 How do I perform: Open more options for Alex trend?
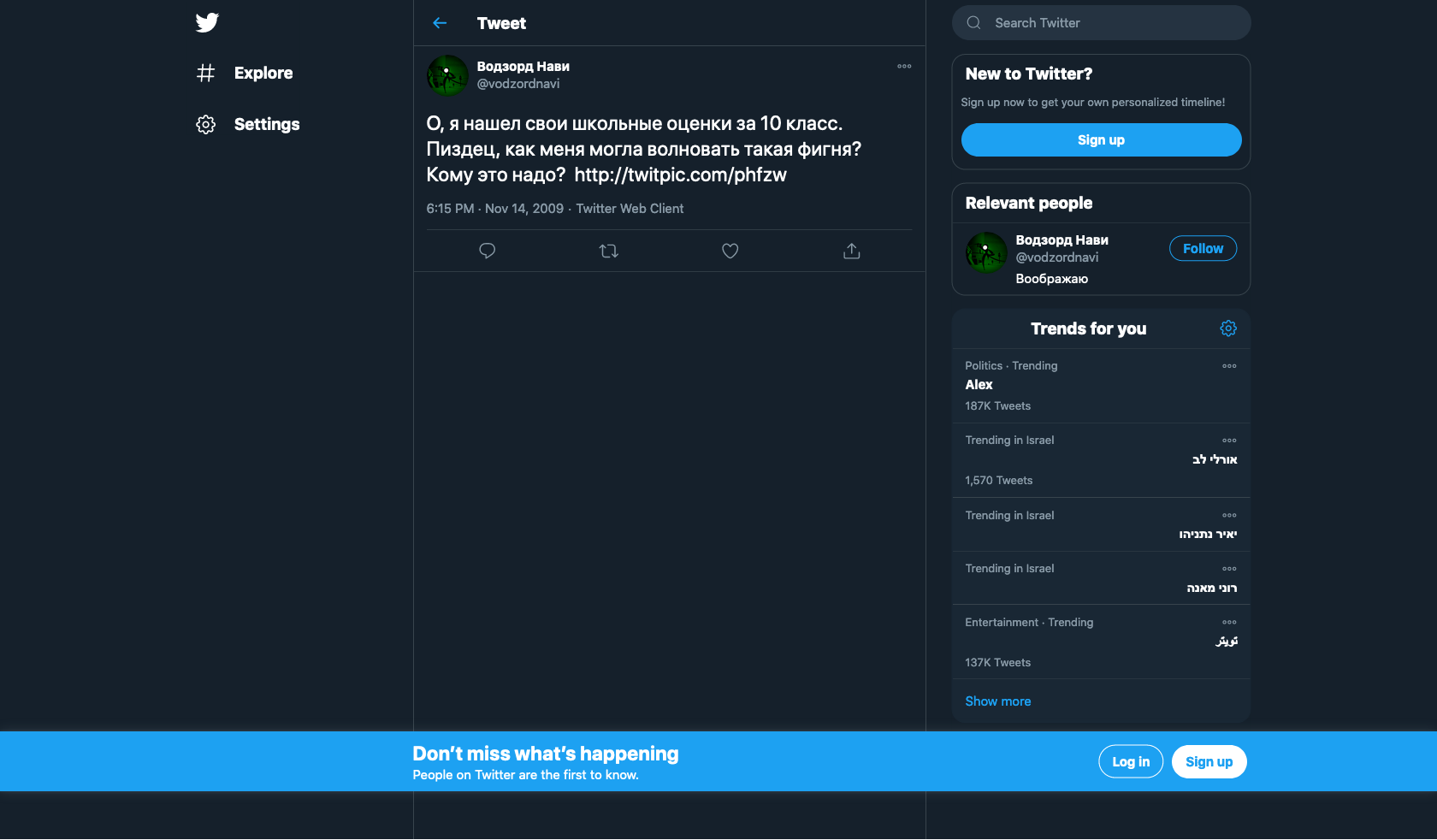coord(1229,366)
